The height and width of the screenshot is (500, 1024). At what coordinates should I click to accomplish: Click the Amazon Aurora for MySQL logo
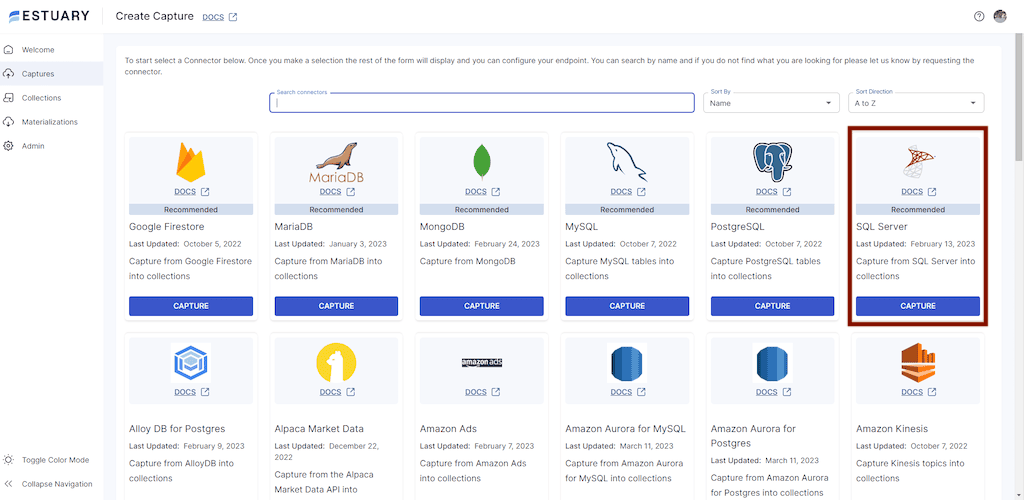tap(627, 362)
